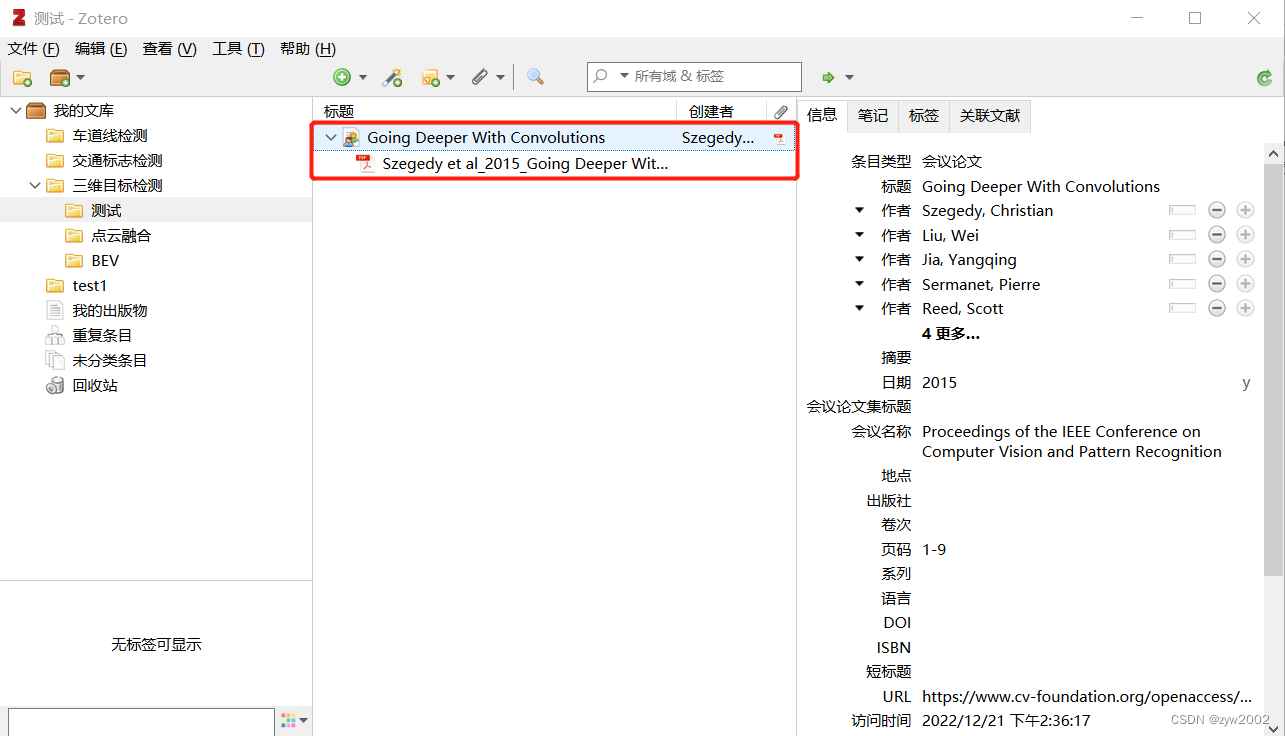Switch to the 关联文献 tab
Viewport: 1285px width, 736px height.
990,116
